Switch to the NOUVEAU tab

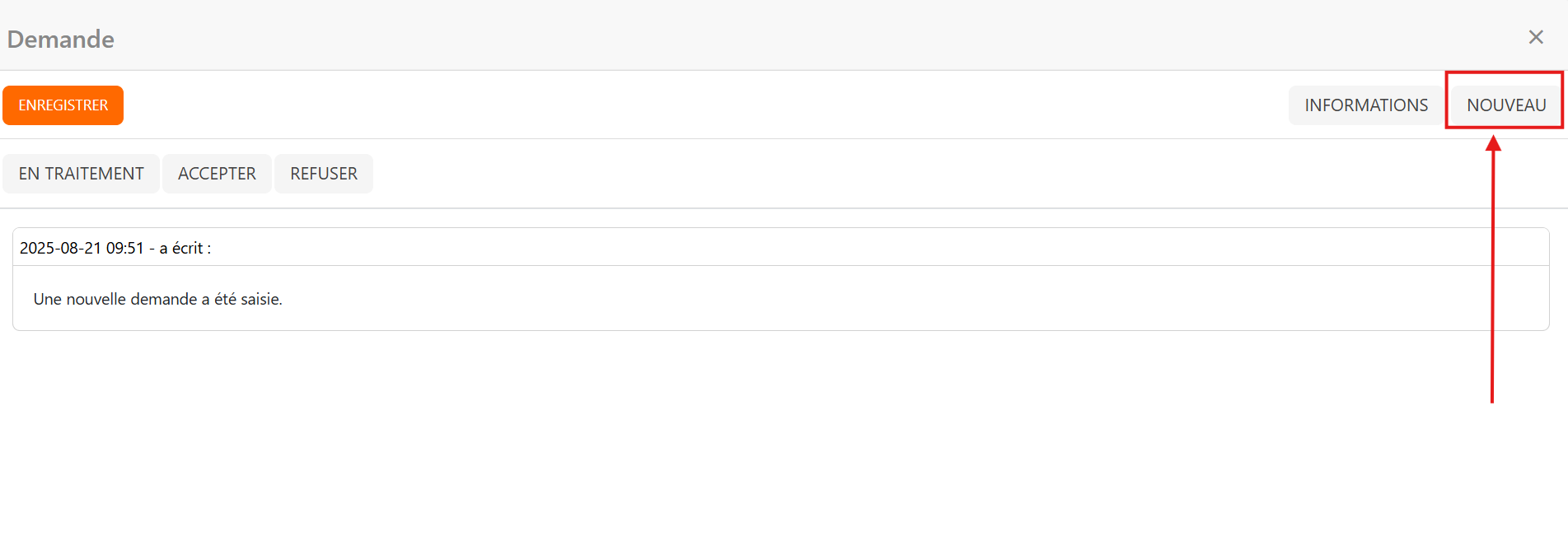point(1505,105)
